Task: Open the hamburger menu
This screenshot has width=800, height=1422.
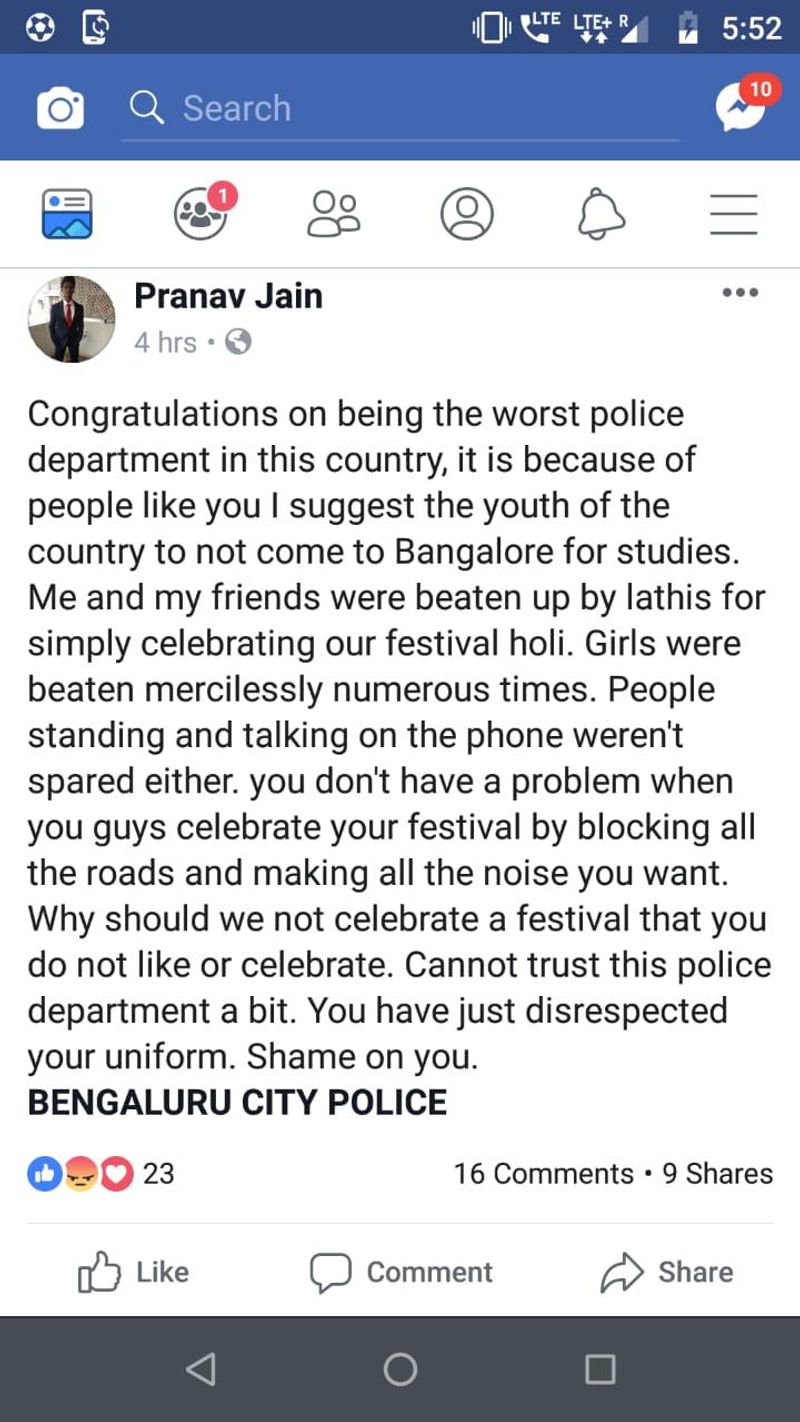Action: tap(734, 213)
